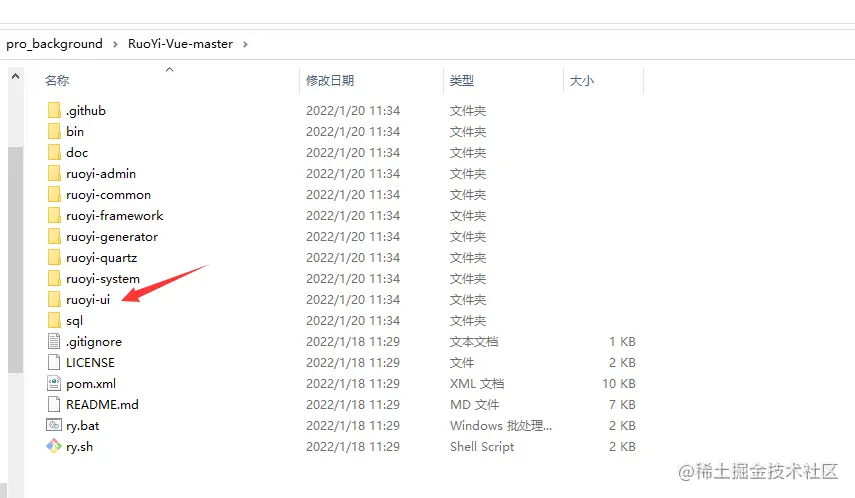This screenshot has width=855, height=498.
Task: Click the 10 KB size of pom.xml
Action: (x=618, y=383)
